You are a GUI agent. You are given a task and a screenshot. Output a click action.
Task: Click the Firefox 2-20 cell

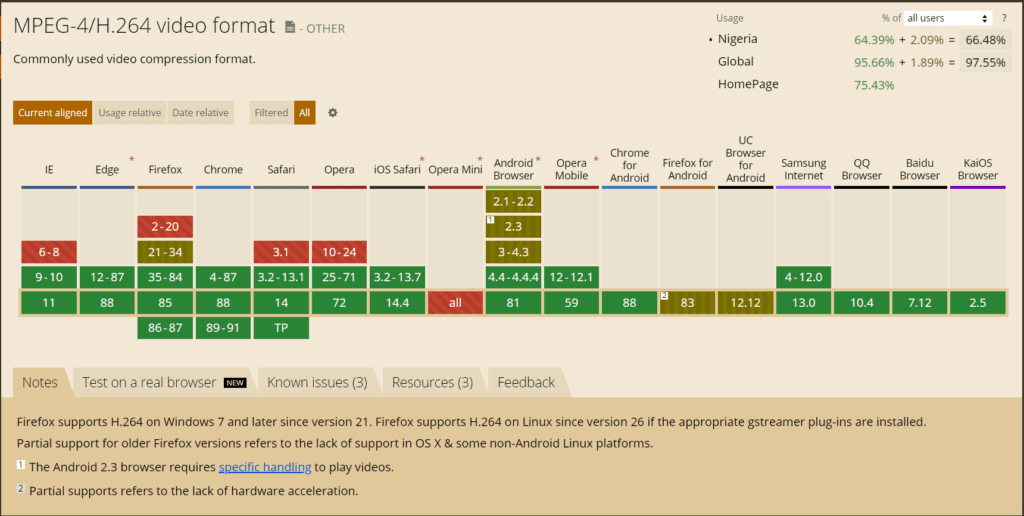pos(165,227)
